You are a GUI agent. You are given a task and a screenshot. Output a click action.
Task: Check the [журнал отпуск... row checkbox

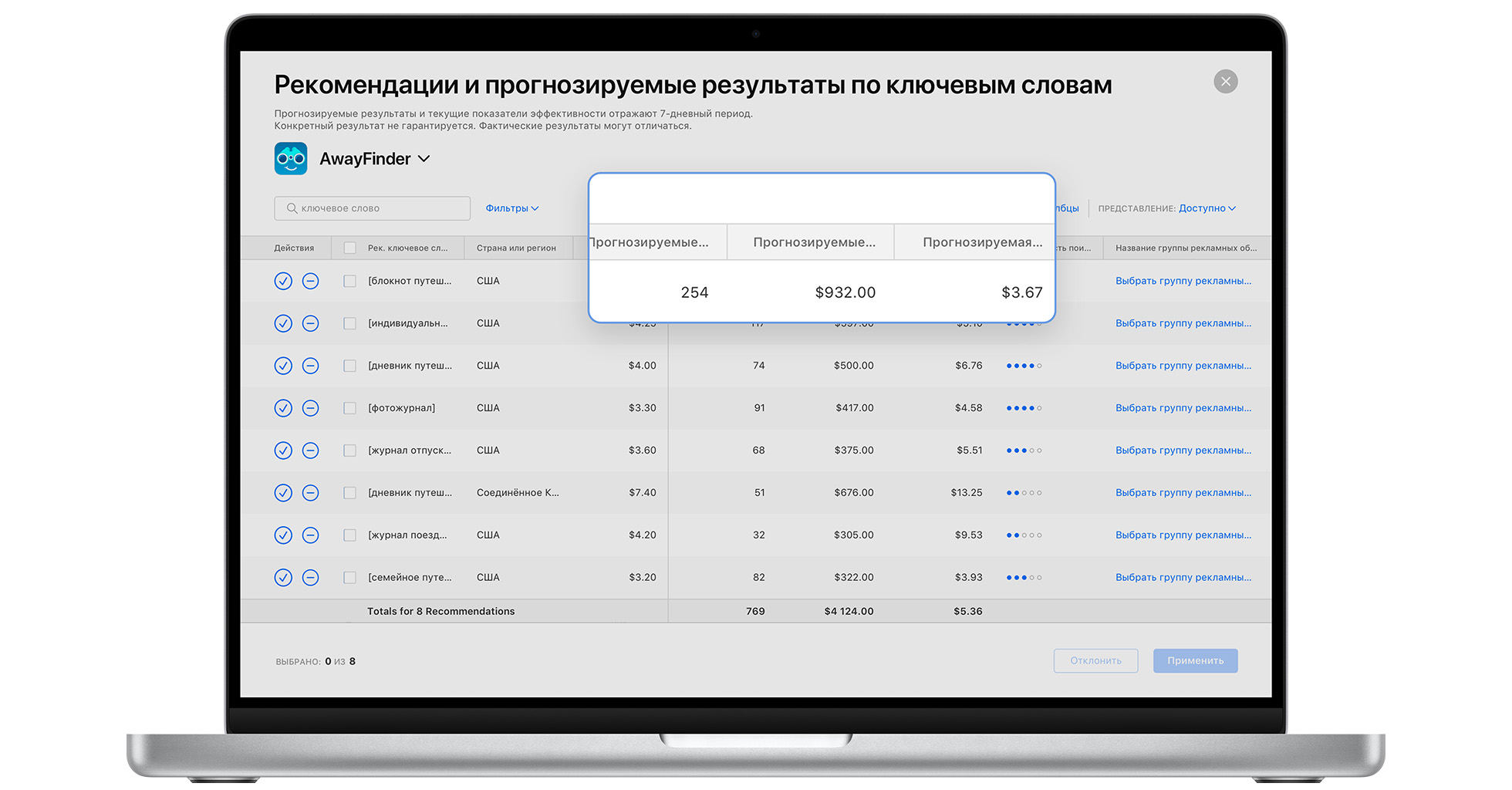click(349, 451)
